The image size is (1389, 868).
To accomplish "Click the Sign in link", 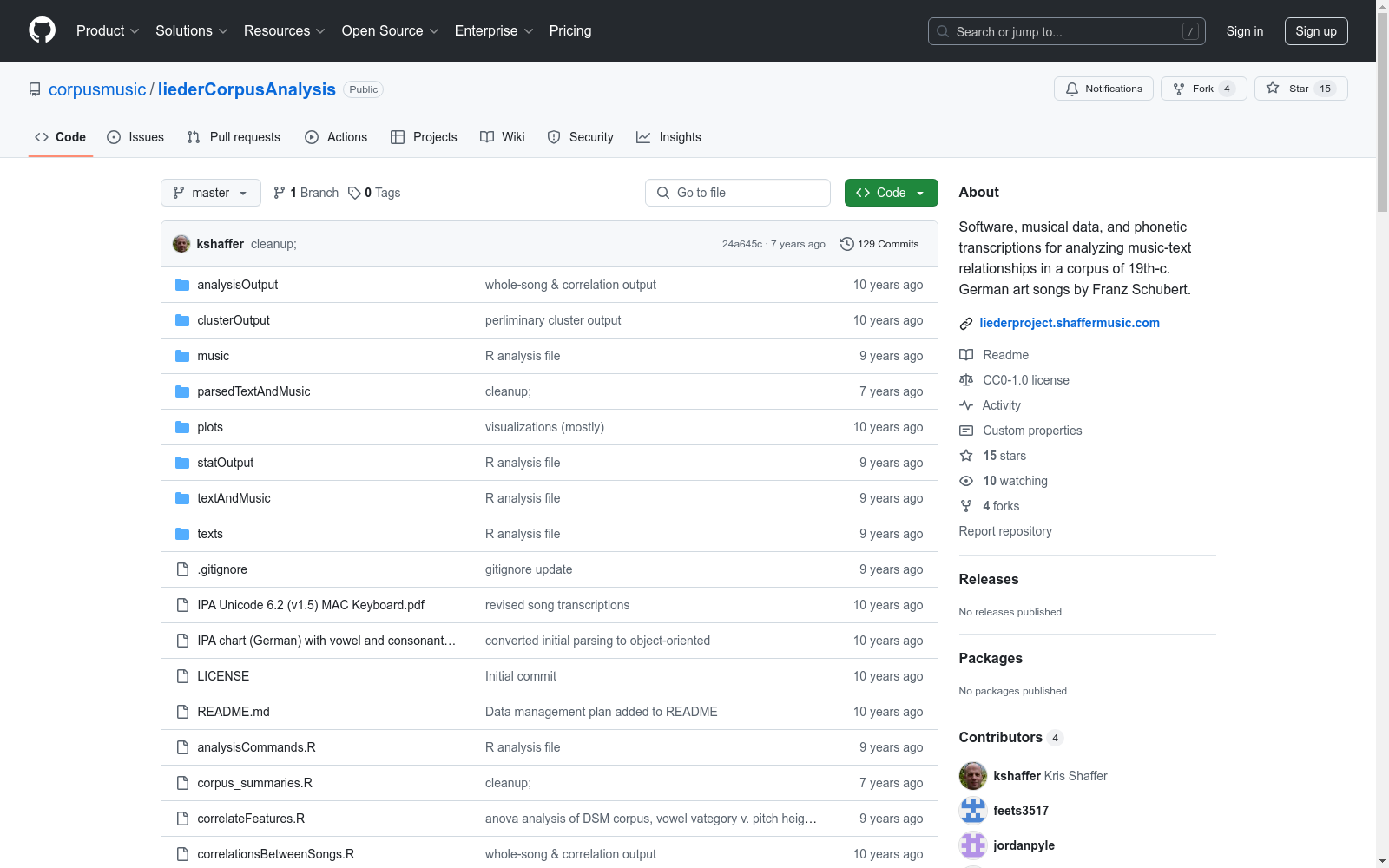I will pyautogui.click(x=1245, y=31).
